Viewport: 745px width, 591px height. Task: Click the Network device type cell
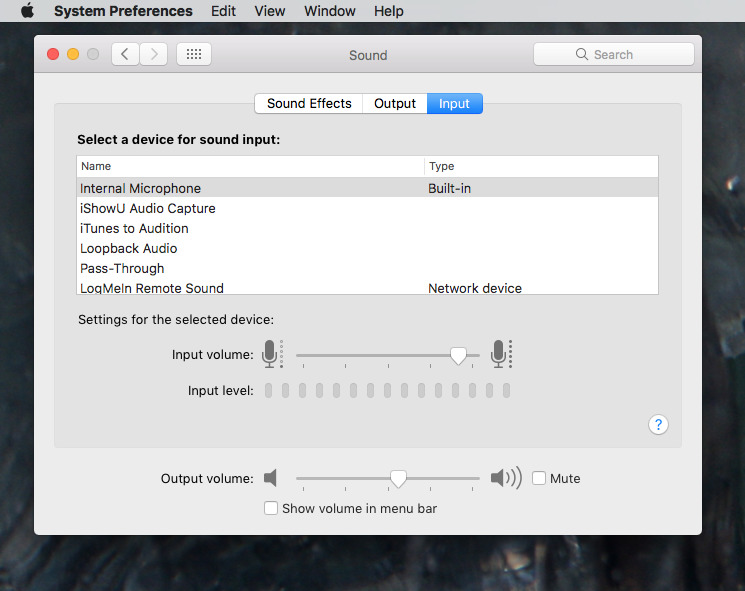pyautogui.click(x=475, y=288)
